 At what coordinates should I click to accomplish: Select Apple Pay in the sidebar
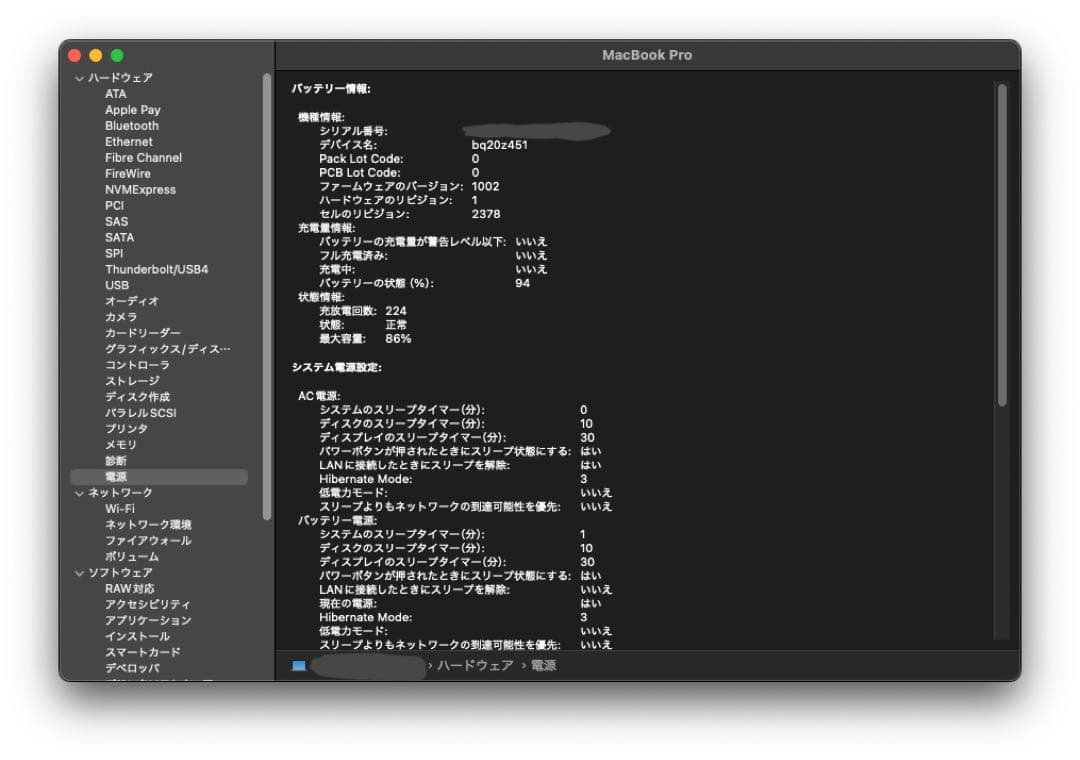tap(132, 109)
